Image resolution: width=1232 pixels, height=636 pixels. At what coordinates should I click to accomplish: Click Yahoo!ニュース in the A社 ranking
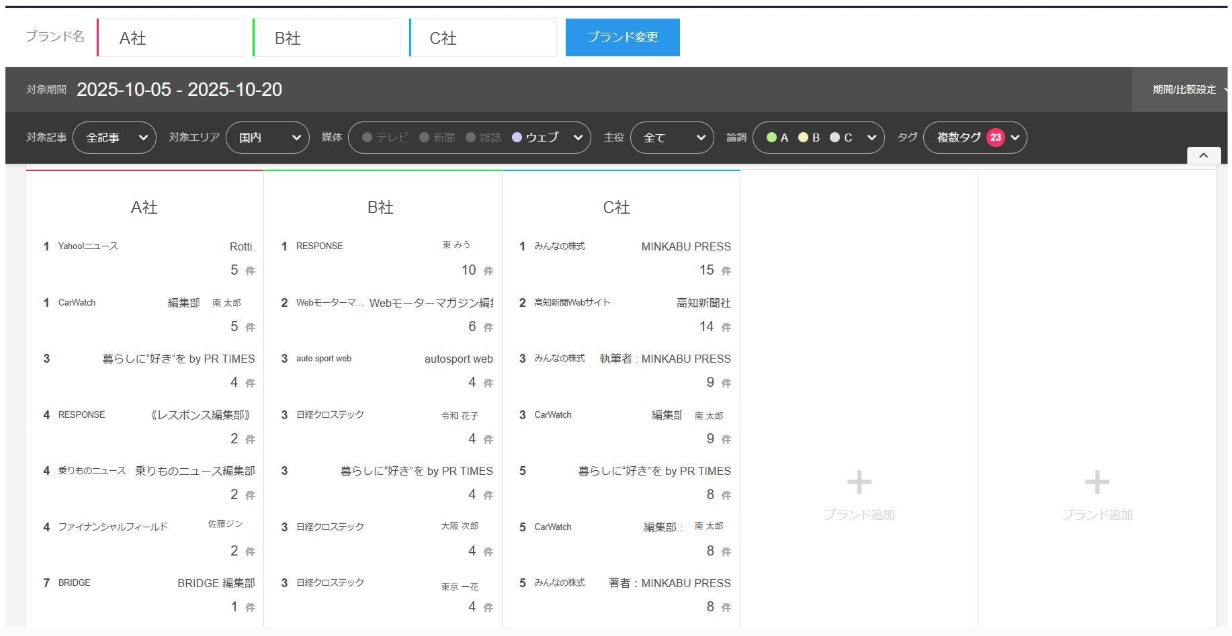point(88,246)
